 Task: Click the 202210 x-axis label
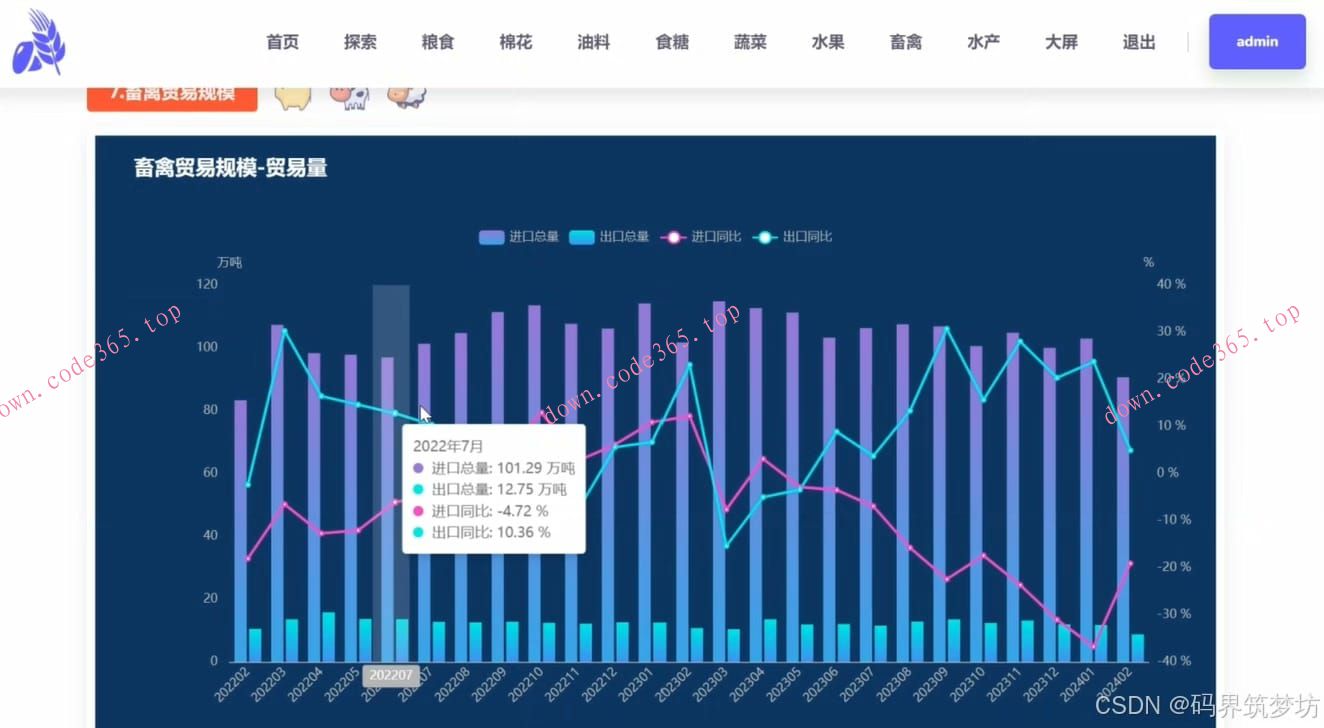528,684
